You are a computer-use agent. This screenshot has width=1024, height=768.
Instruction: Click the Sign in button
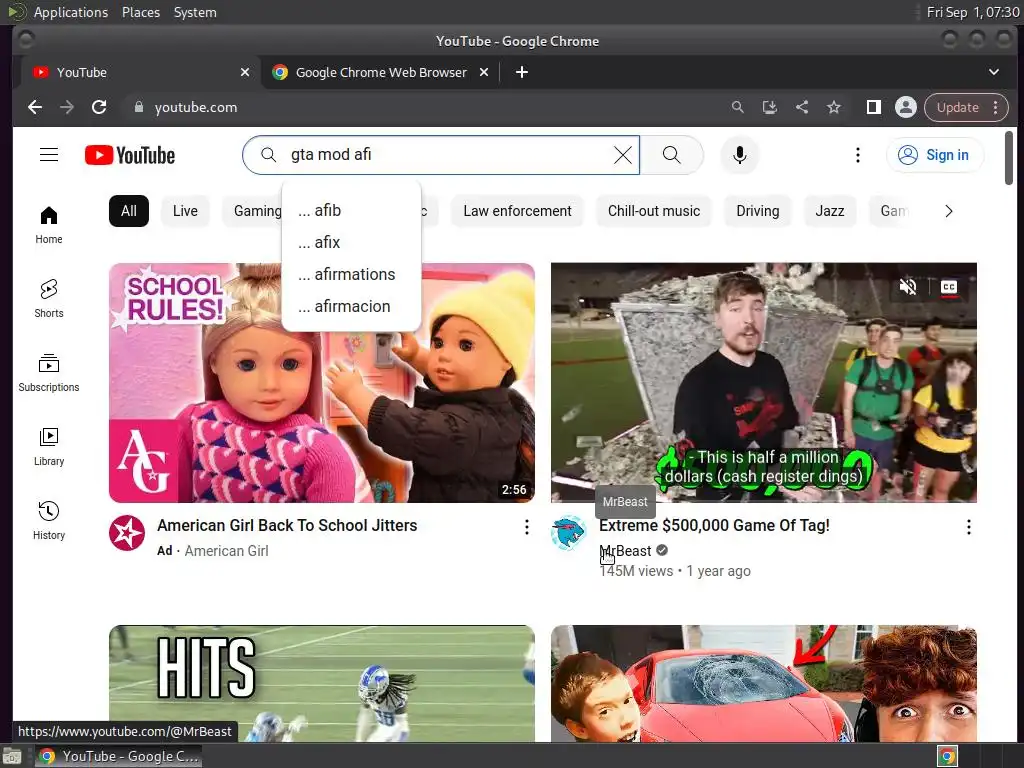[x=935, y=155]
